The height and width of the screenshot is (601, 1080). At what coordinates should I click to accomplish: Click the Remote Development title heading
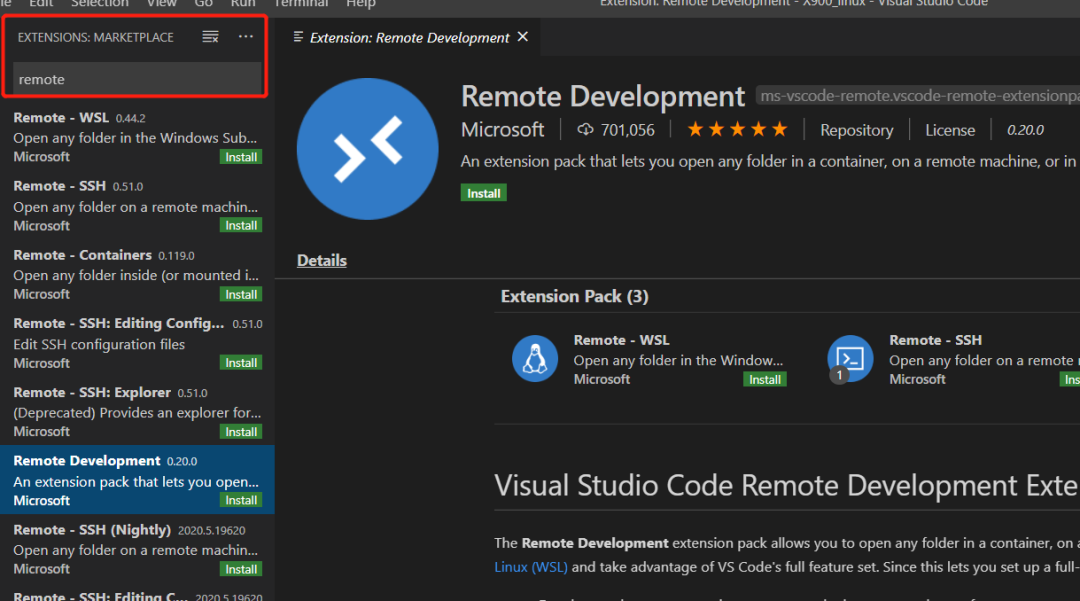(603, 96)
